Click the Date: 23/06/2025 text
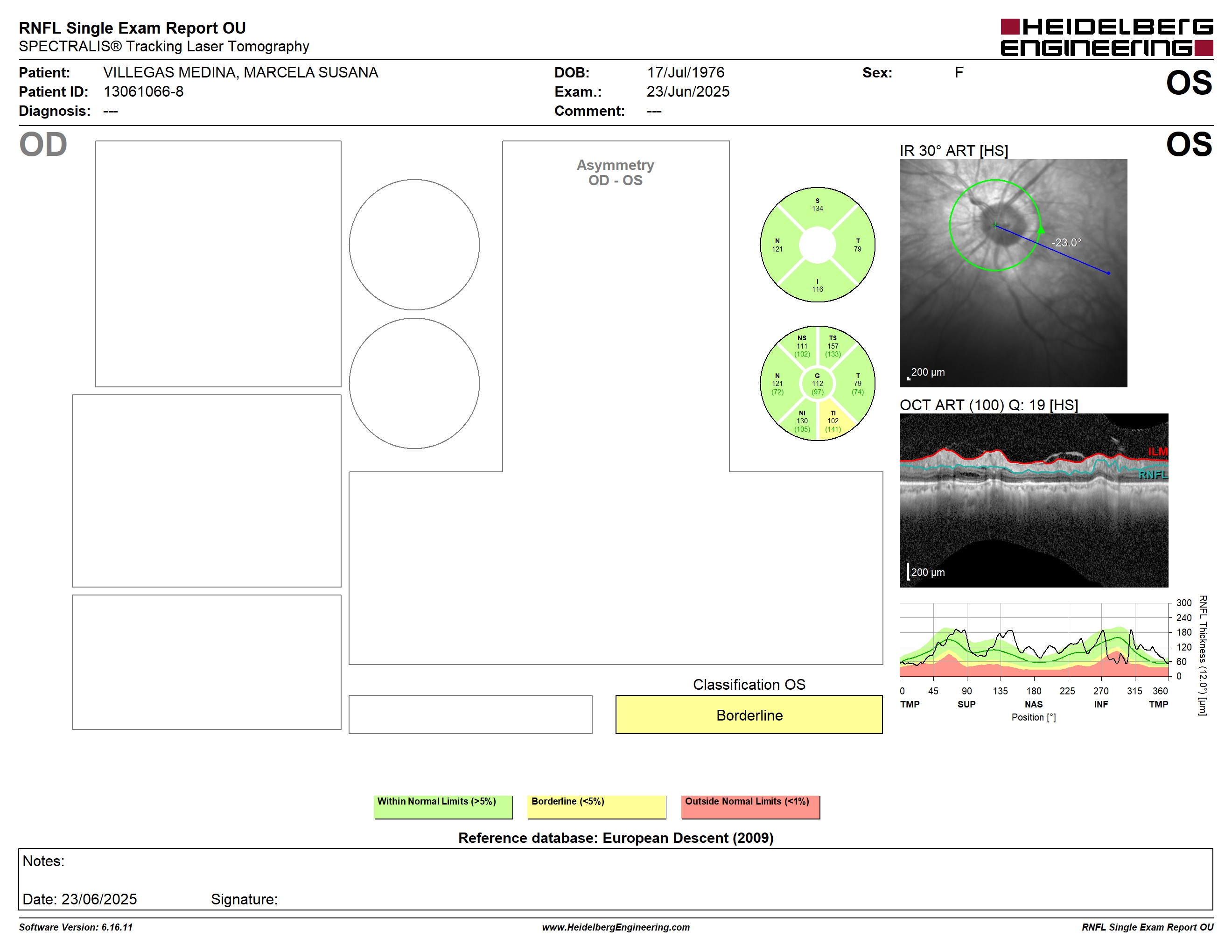 click(x=79, y=899)
